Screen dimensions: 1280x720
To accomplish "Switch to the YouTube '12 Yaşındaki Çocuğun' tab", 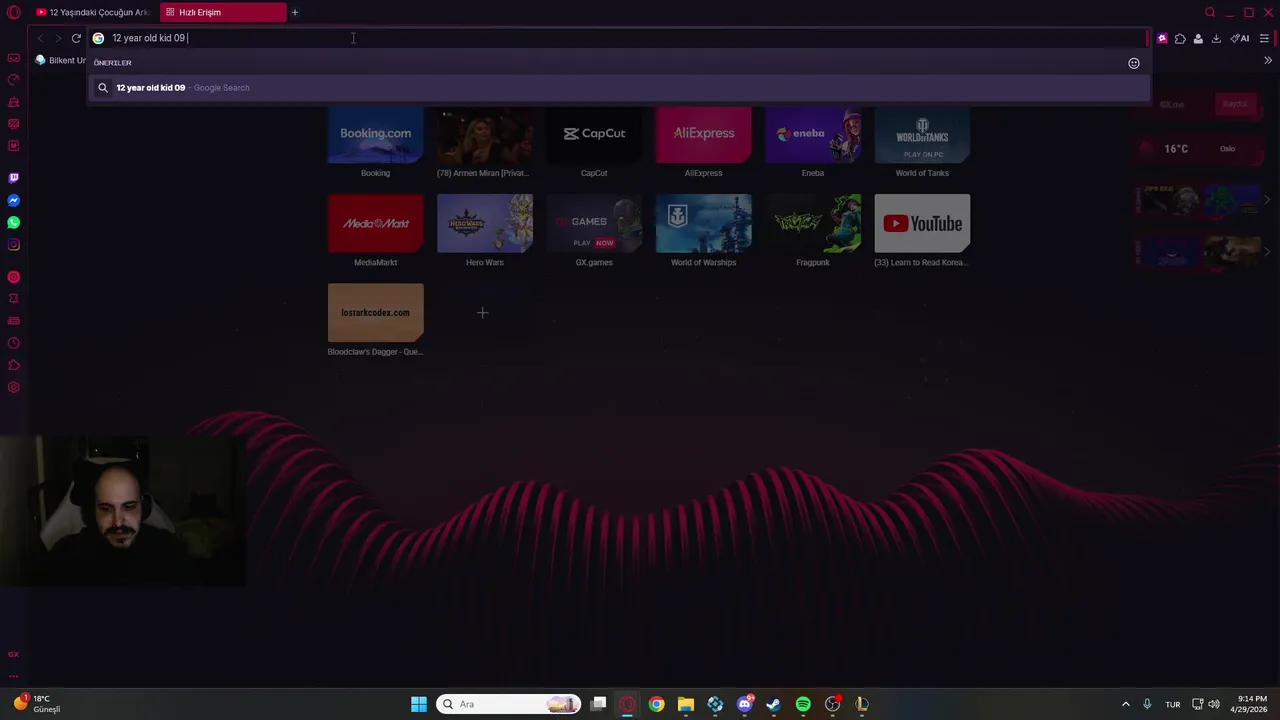I will coord(94,12).
